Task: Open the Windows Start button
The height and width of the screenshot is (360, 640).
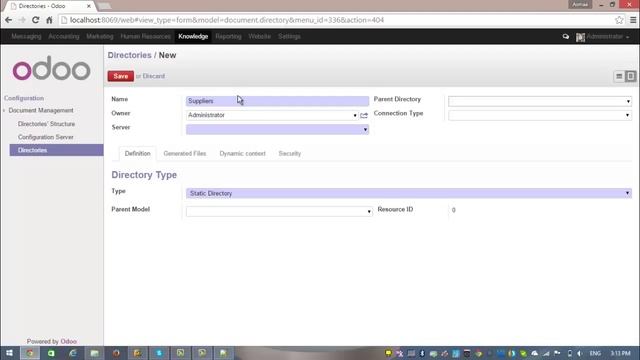Action: [x=9, y=353]
